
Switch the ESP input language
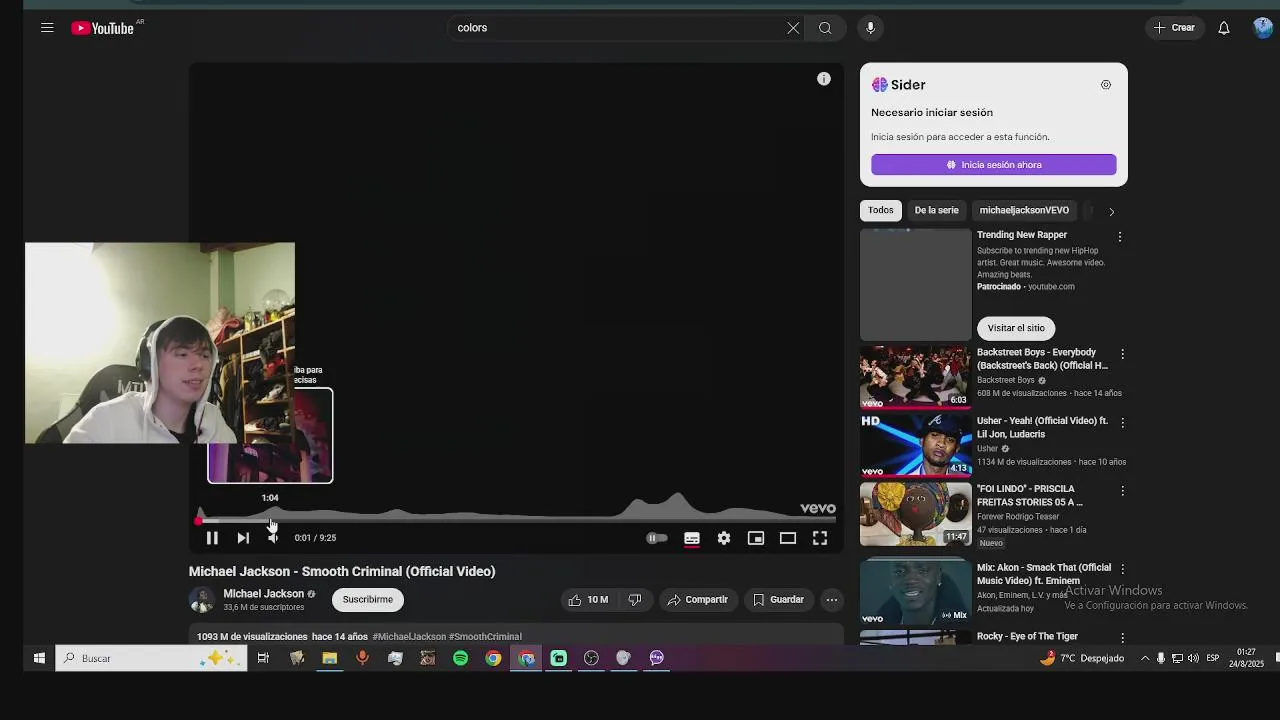pos(1213,658)
